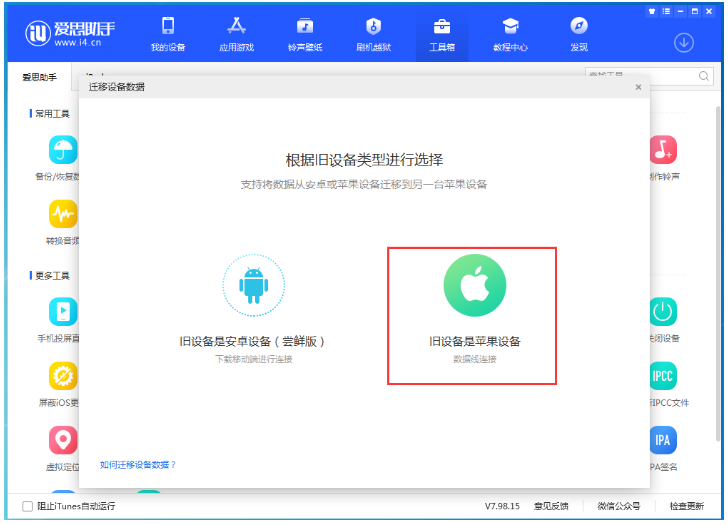728x524 pixels.
Task: Click 旧设备是苹果设备 label
Action: 474,342
